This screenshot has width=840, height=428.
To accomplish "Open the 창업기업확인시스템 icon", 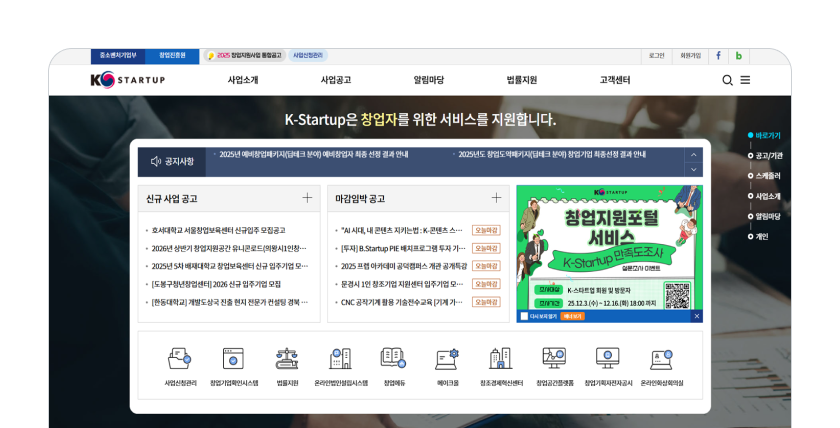I will tap(233, 358).
